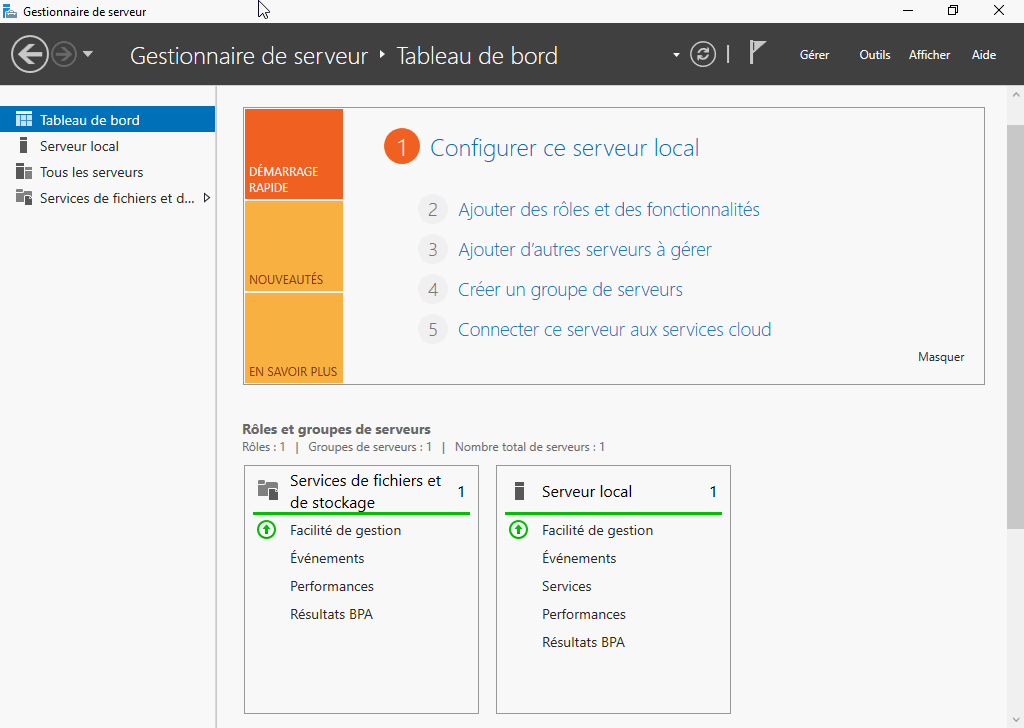This screenshot has height=728, width=1024.
Task: Click the refresh dashboard icon
Action: coord(703,54)
